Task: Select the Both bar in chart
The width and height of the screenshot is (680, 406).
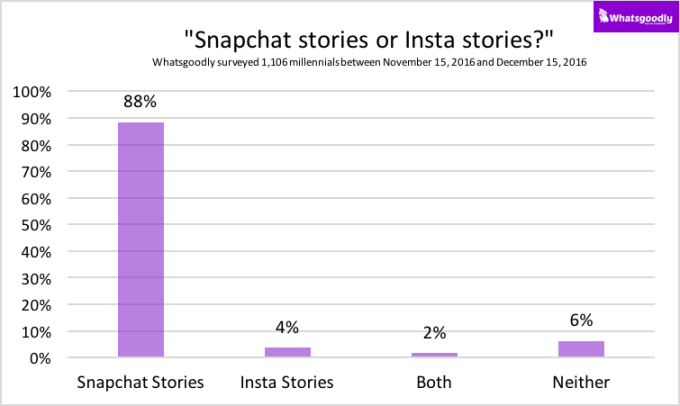Action: (434, 355)
